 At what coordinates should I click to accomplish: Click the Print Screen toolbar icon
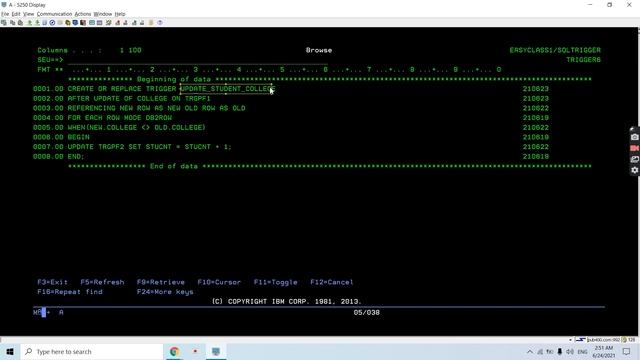coord(4,23)
